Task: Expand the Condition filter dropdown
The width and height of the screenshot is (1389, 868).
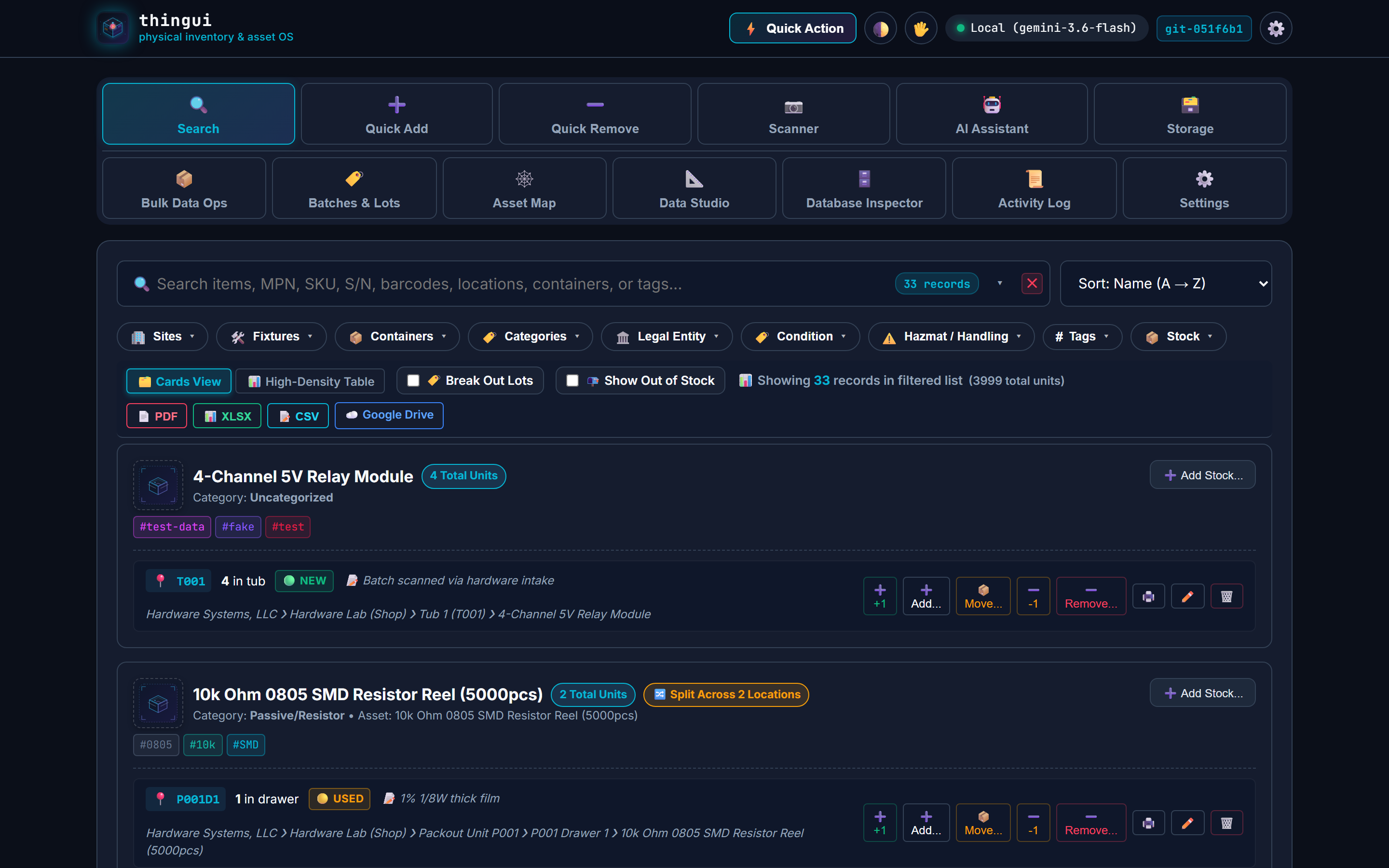Action: [x=800, y=337]
